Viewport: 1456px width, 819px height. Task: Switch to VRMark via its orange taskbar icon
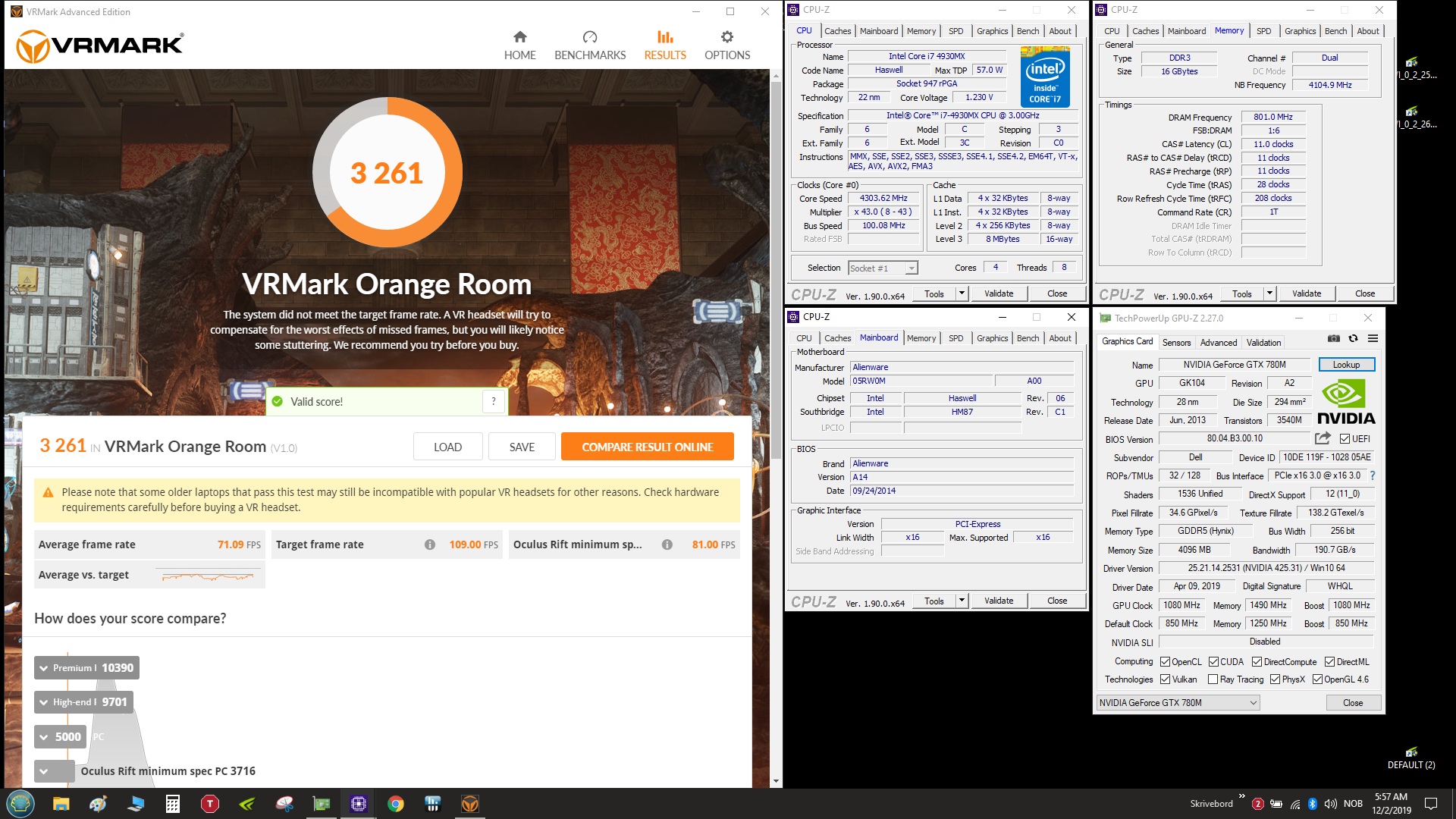coord(470,804)
